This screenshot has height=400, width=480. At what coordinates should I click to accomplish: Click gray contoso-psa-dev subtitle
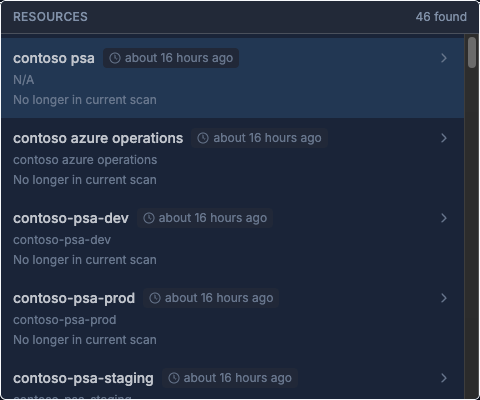(62, 240)
